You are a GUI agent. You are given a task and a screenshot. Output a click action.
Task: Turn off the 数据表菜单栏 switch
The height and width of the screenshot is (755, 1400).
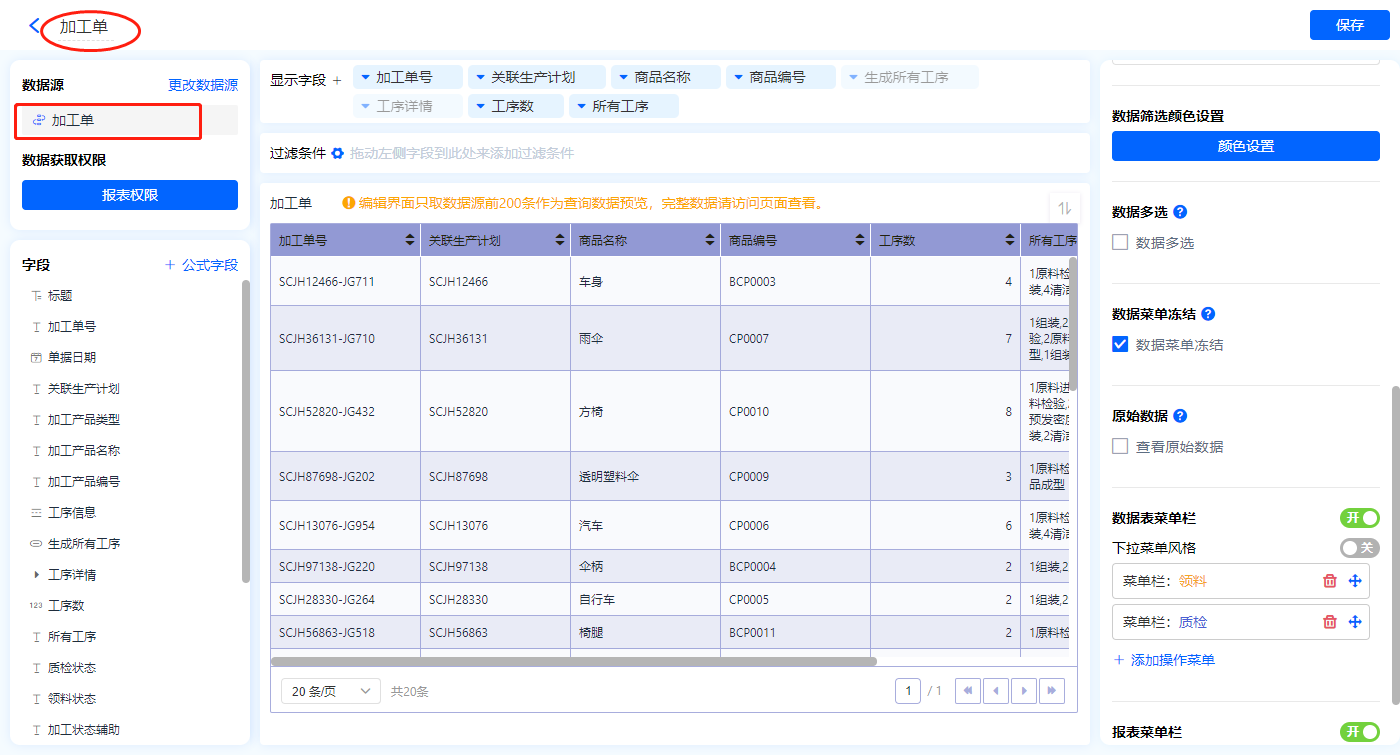[1359, 518]
